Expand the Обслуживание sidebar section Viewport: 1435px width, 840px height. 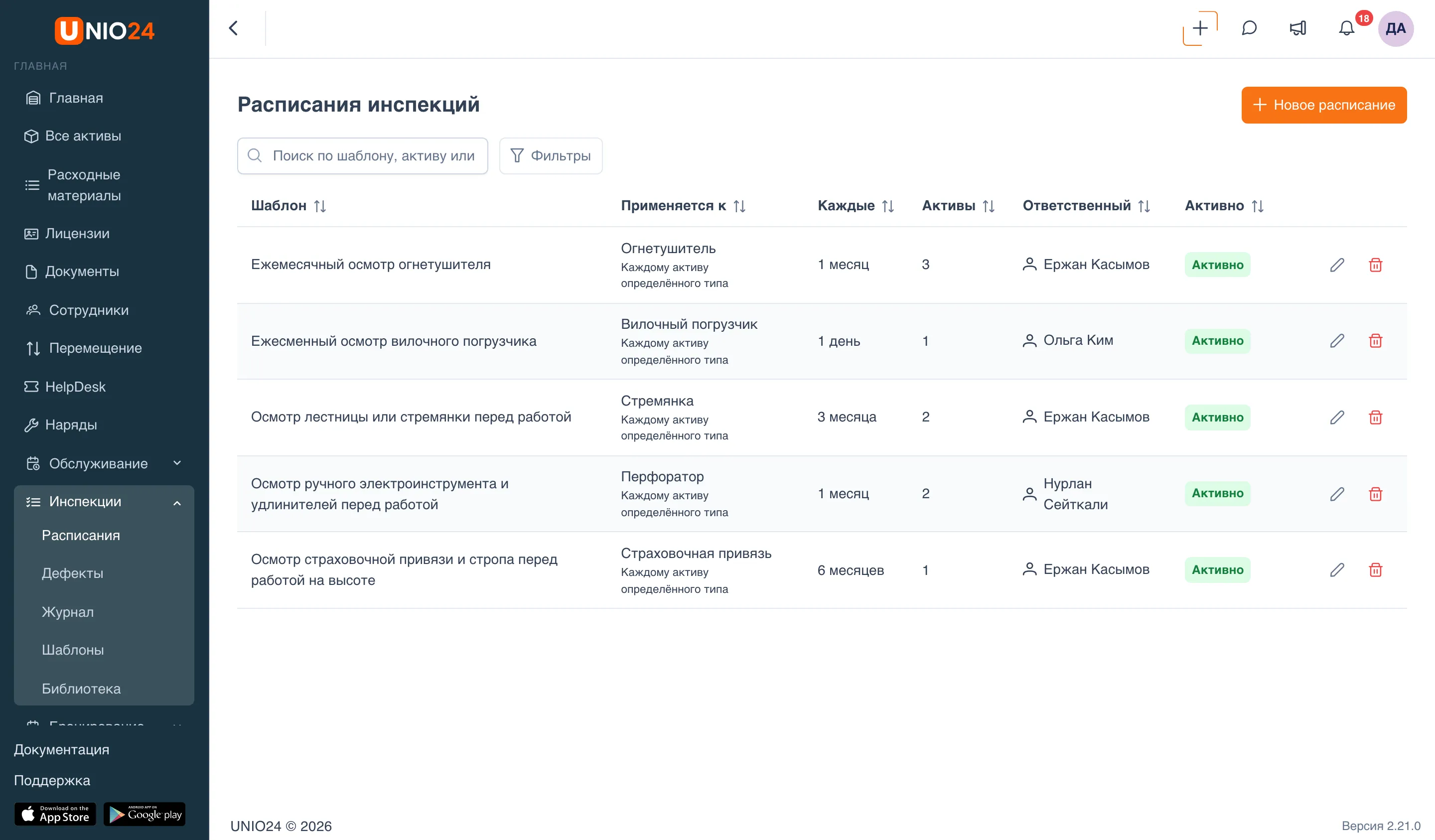click(x=104, y=463)
